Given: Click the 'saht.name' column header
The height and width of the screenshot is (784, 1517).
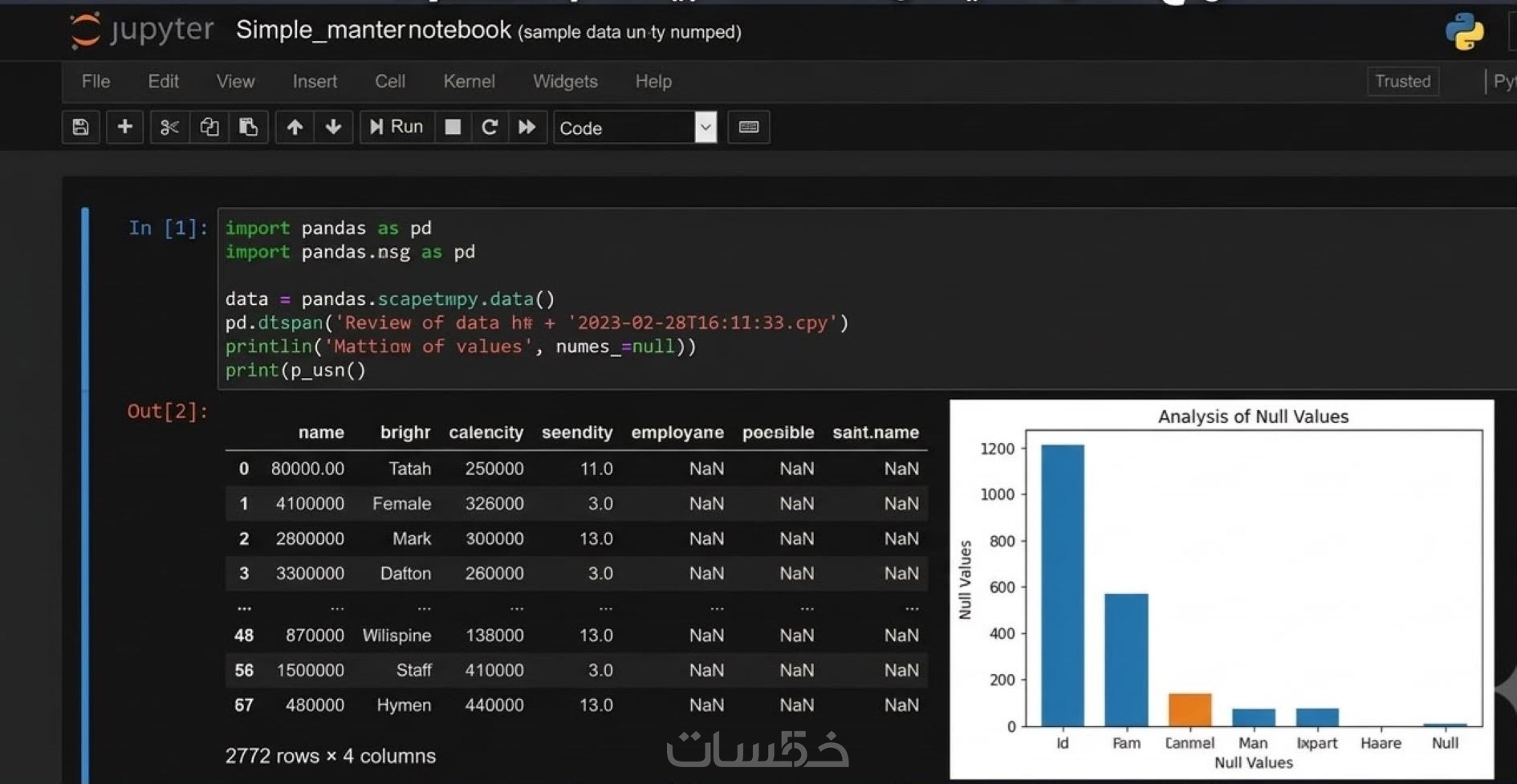Looking at the screenshot, I should (876, 433).
